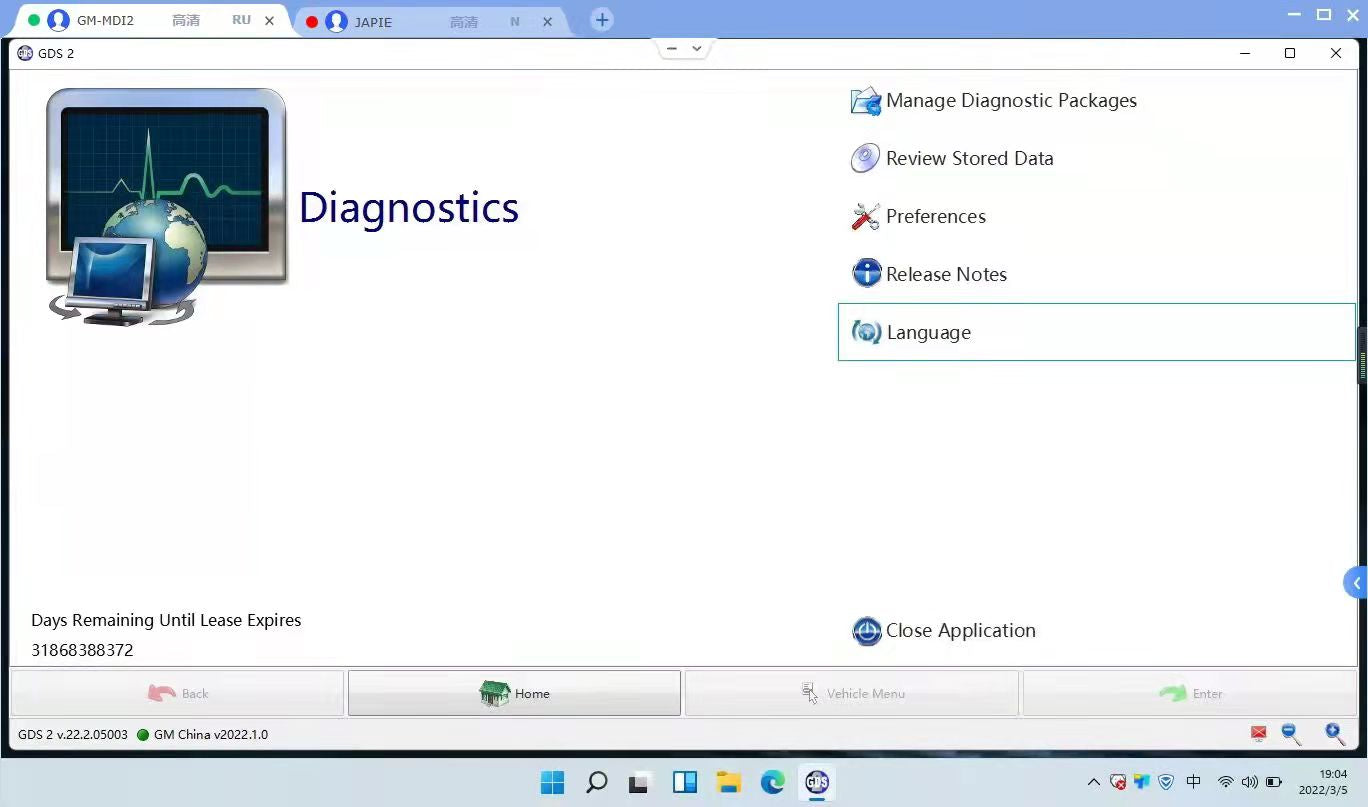Click the Release Notes info icon
1368x807 pixels.
tap(866, 274)
